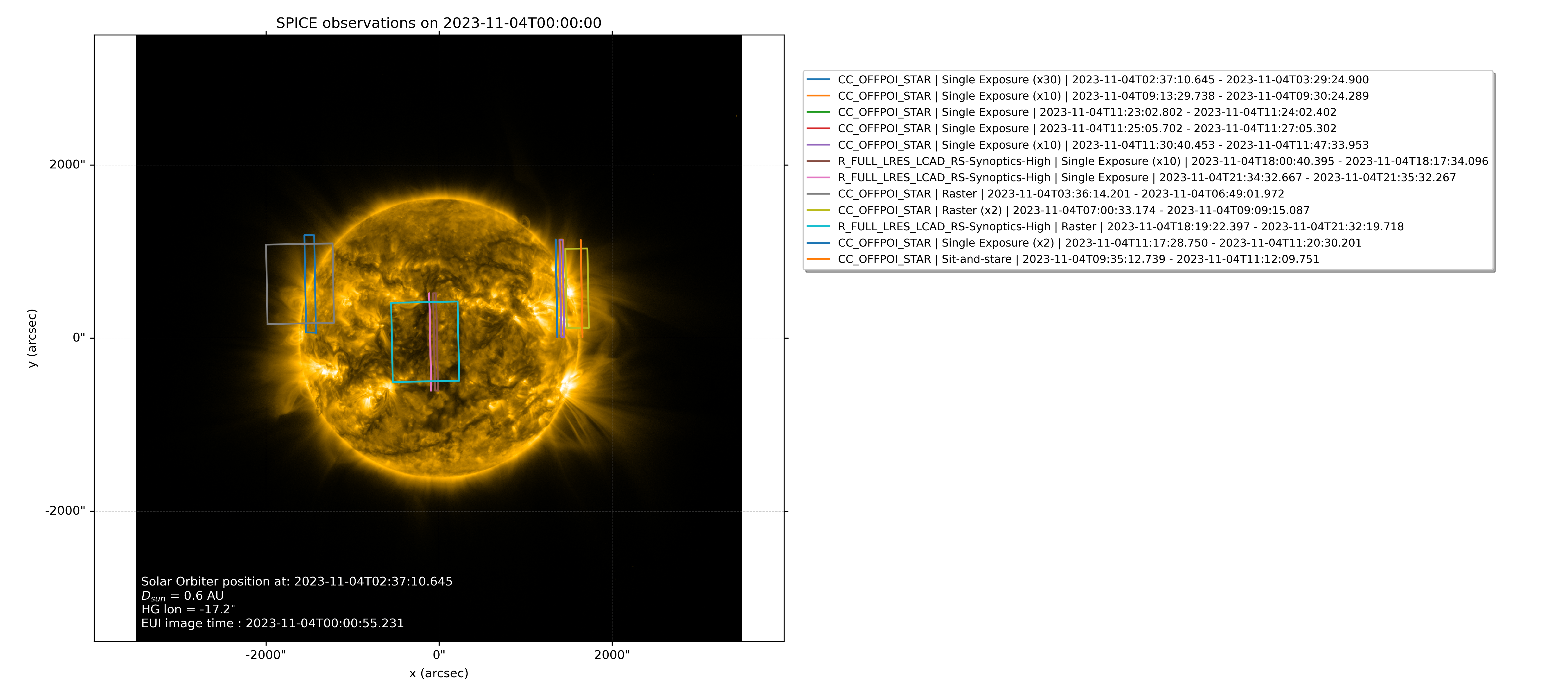Image resolution: width=1568 pixels, height=697 pixels.
Task: Click the narrow blue rectangle inside the gray box
Action: 305,284
